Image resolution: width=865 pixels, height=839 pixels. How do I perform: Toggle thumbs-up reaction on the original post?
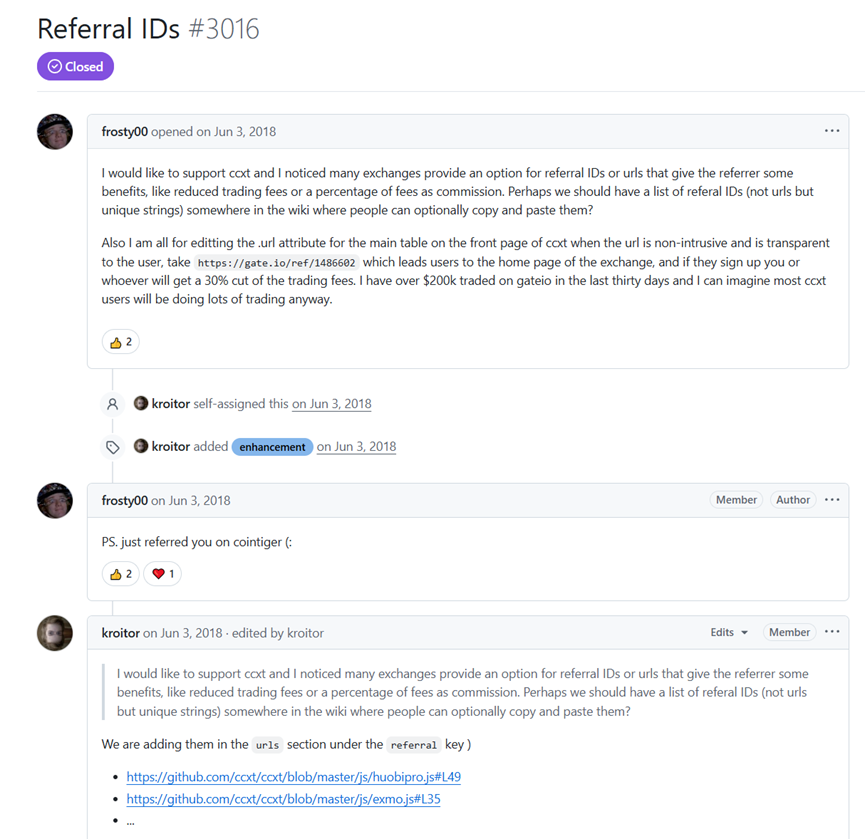click(x=120, y=342)
